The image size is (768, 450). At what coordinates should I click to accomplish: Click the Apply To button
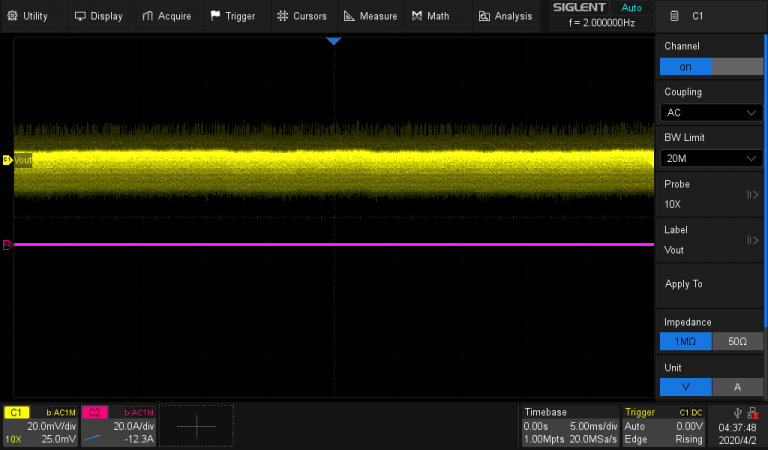pyautogui.click(x=711, y=284)
